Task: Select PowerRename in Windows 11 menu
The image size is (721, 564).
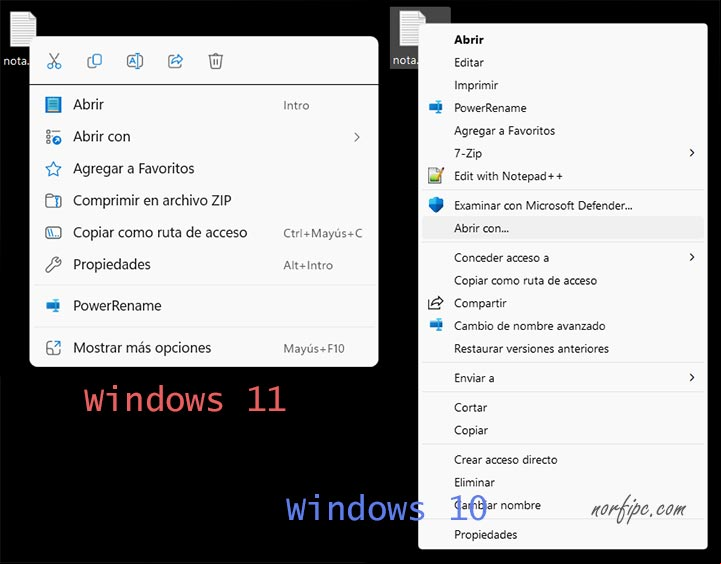Action: click(x=204, y=306)
